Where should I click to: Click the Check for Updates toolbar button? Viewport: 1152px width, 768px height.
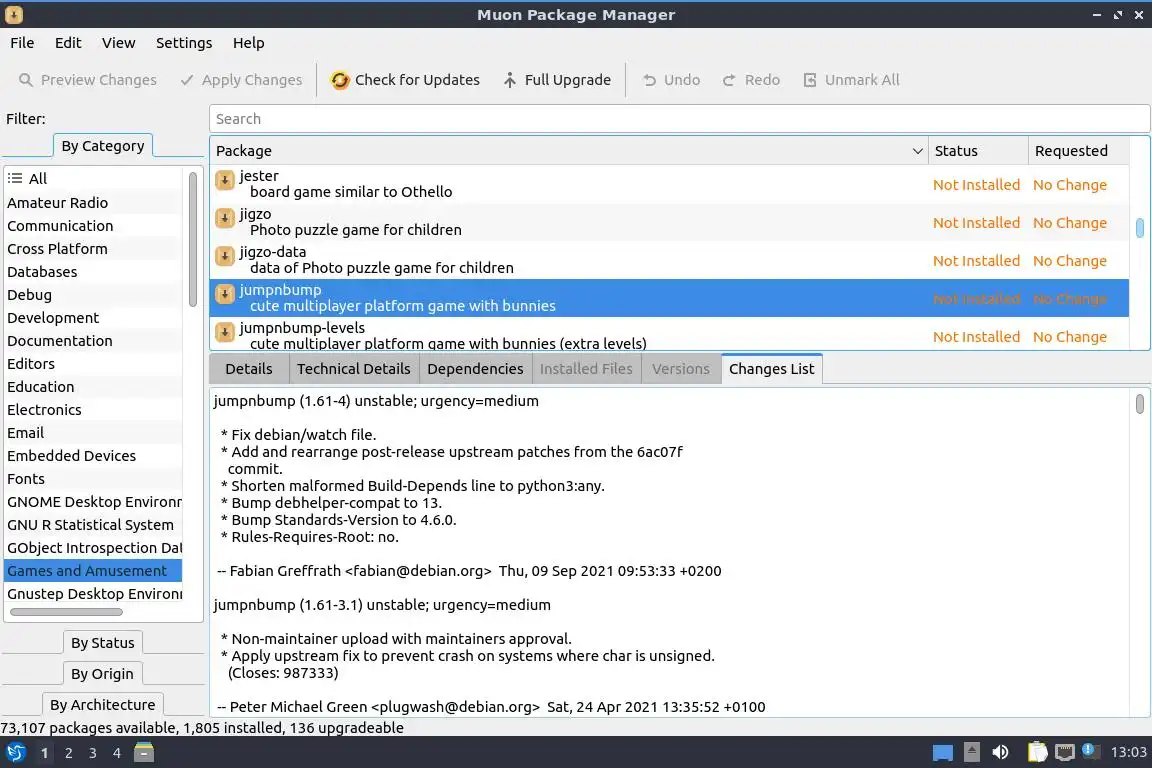(x=405, y=80)
